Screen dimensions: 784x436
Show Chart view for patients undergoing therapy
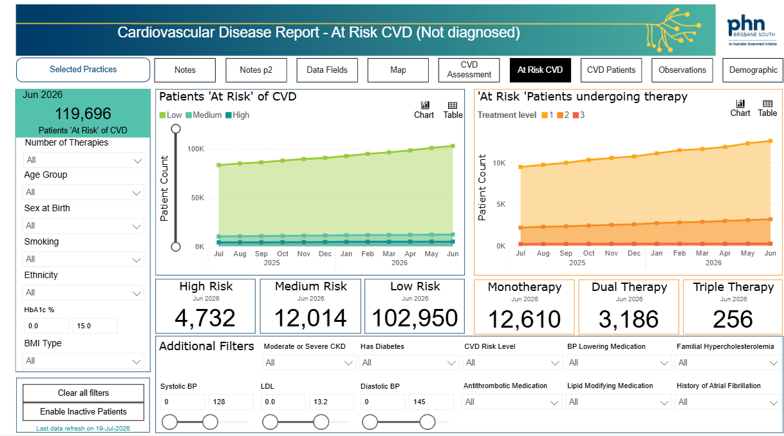pos(740,108)
